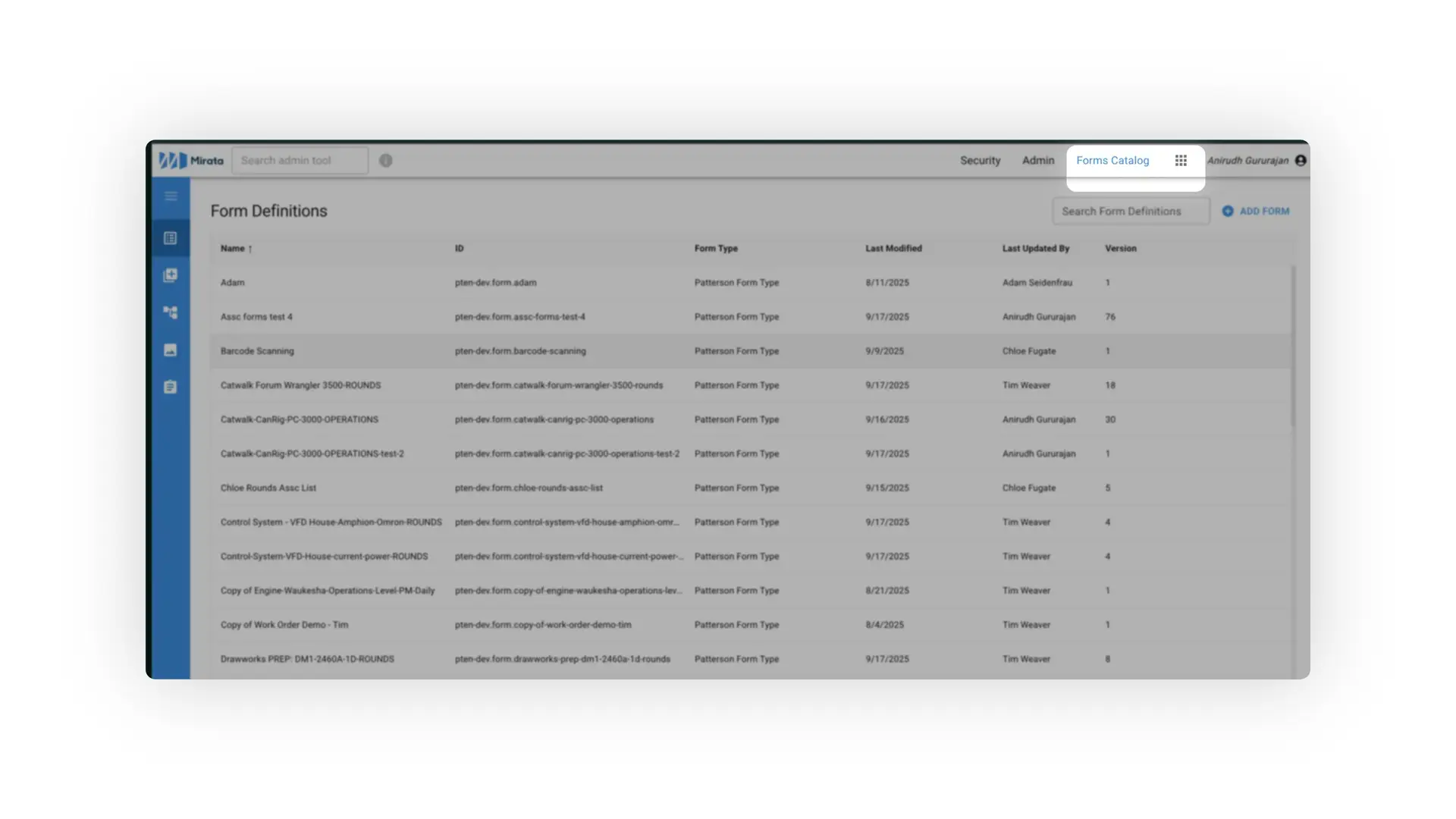Open the Admin menu item
The image size is (1456, 819).
(1037, 160)
